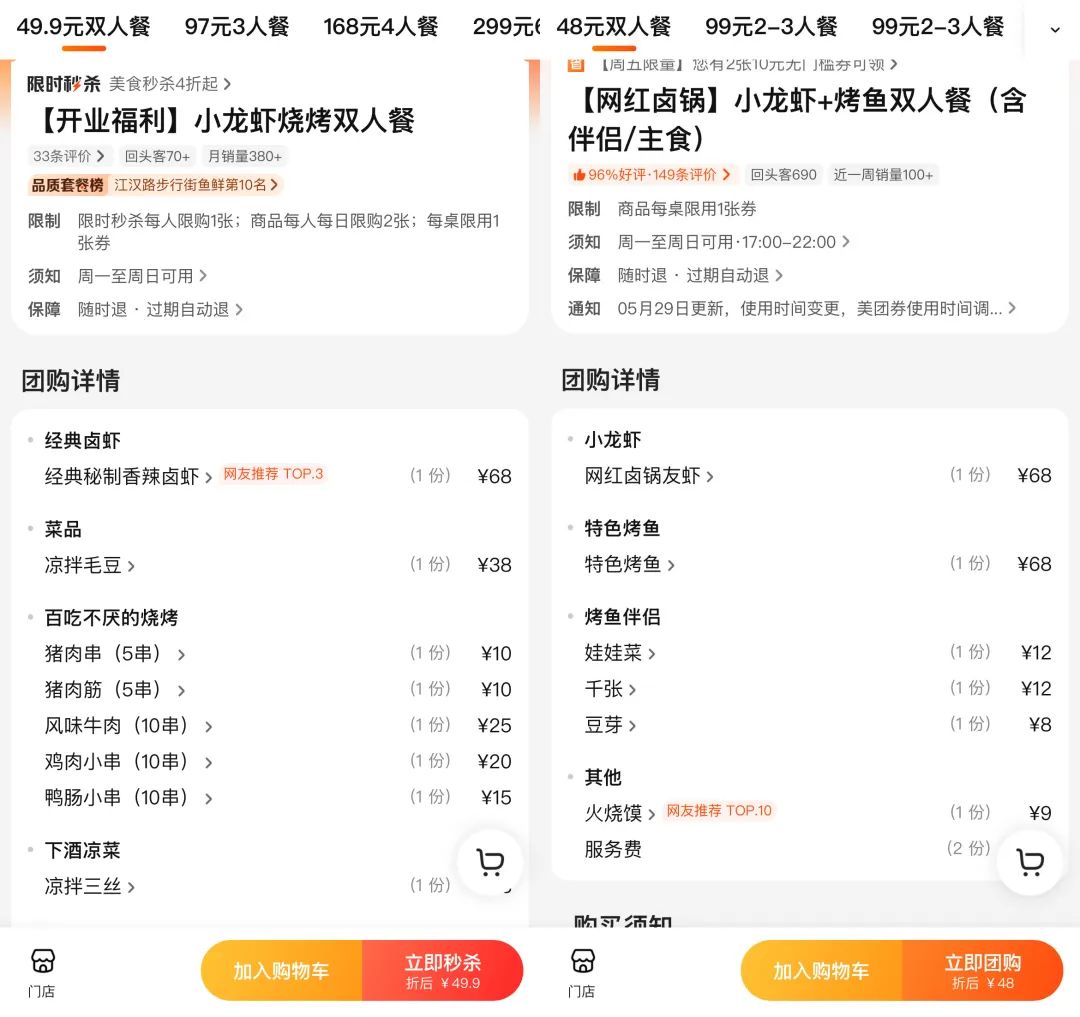1080x1017 pixels.
Task: Open the shopping cart on the left deal
Action: tap(490, 862)
